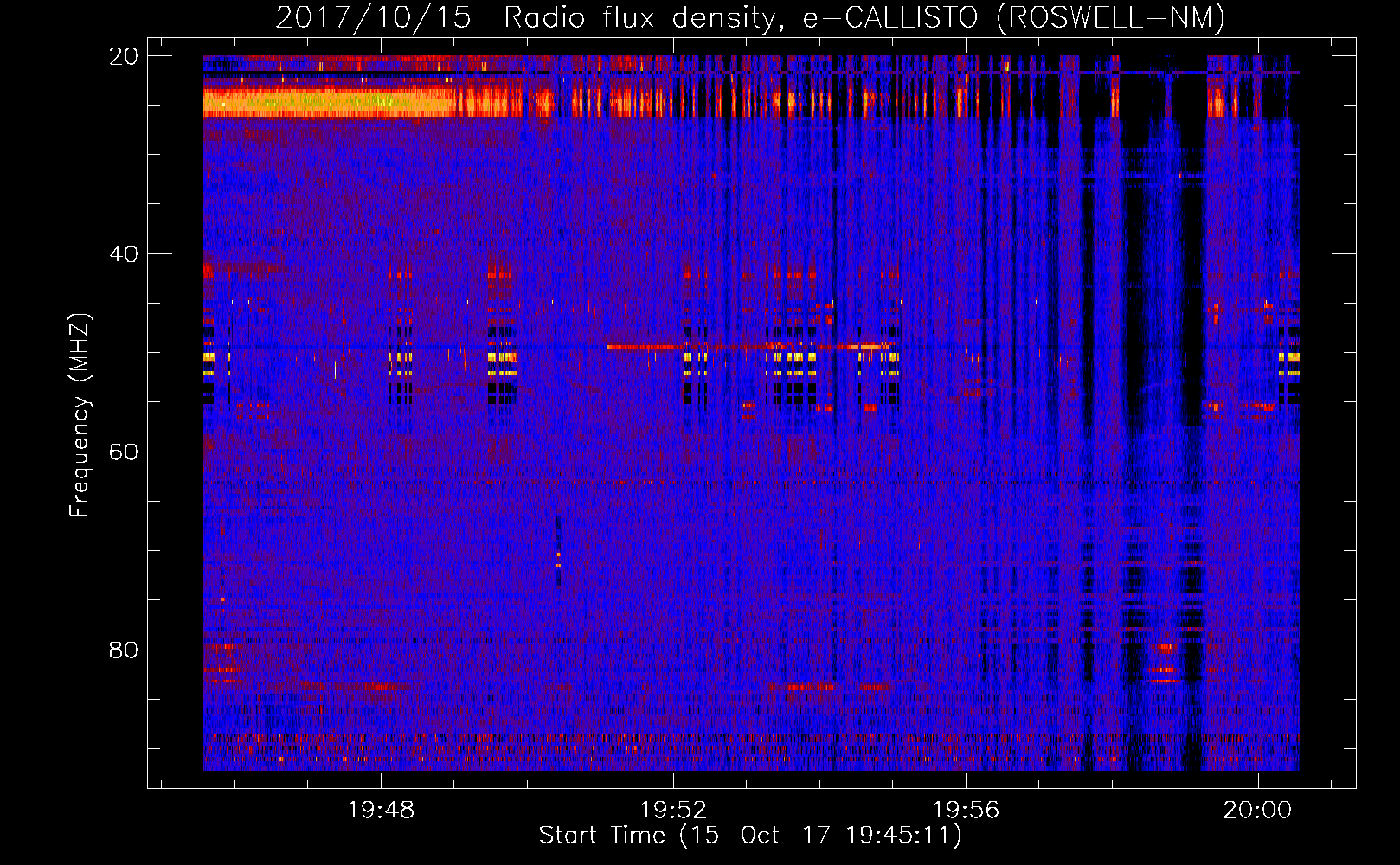
Task: Click the plot title '2017/10/15 Radio flux density'
Action: click(x=526, y=18)
